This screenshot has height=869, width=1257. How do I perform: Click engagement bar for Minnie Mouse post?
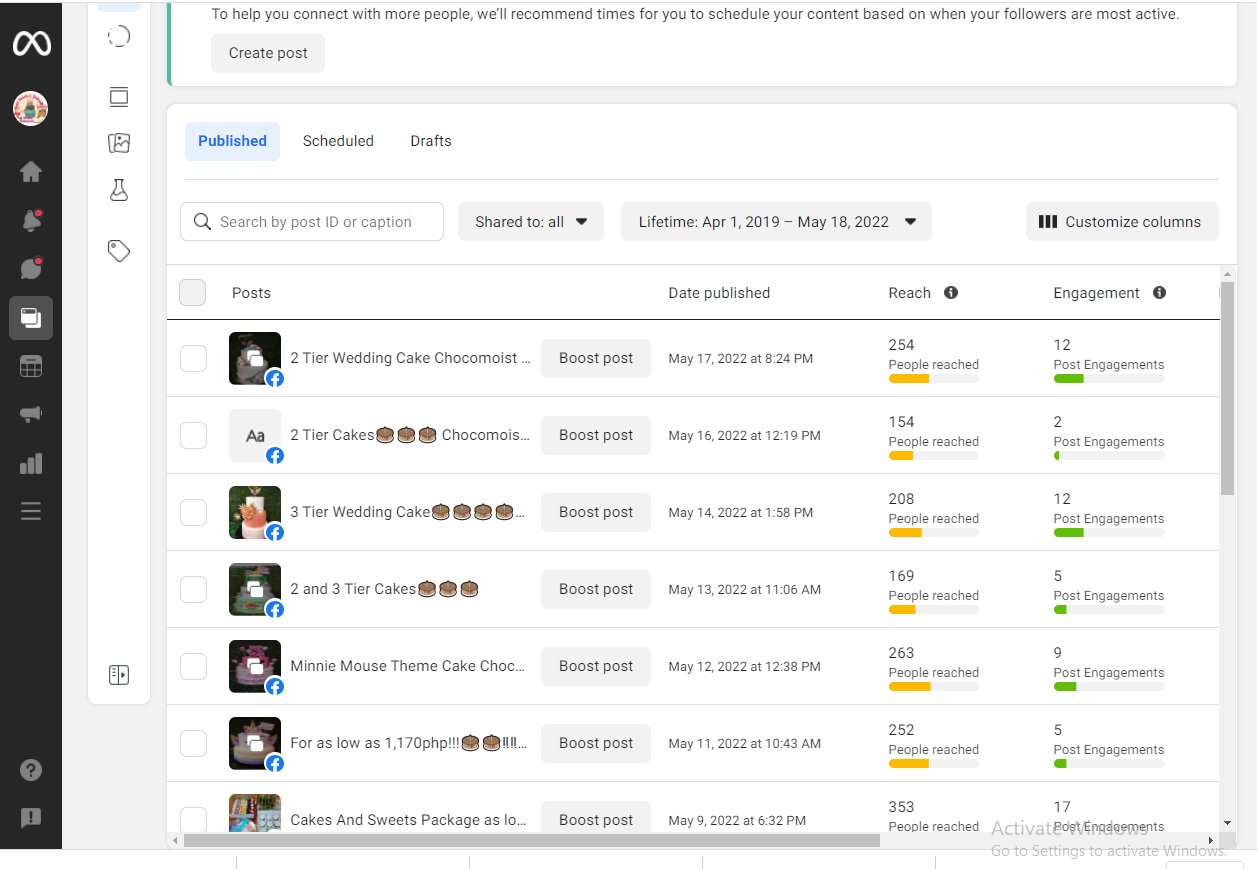point(1109,687)
